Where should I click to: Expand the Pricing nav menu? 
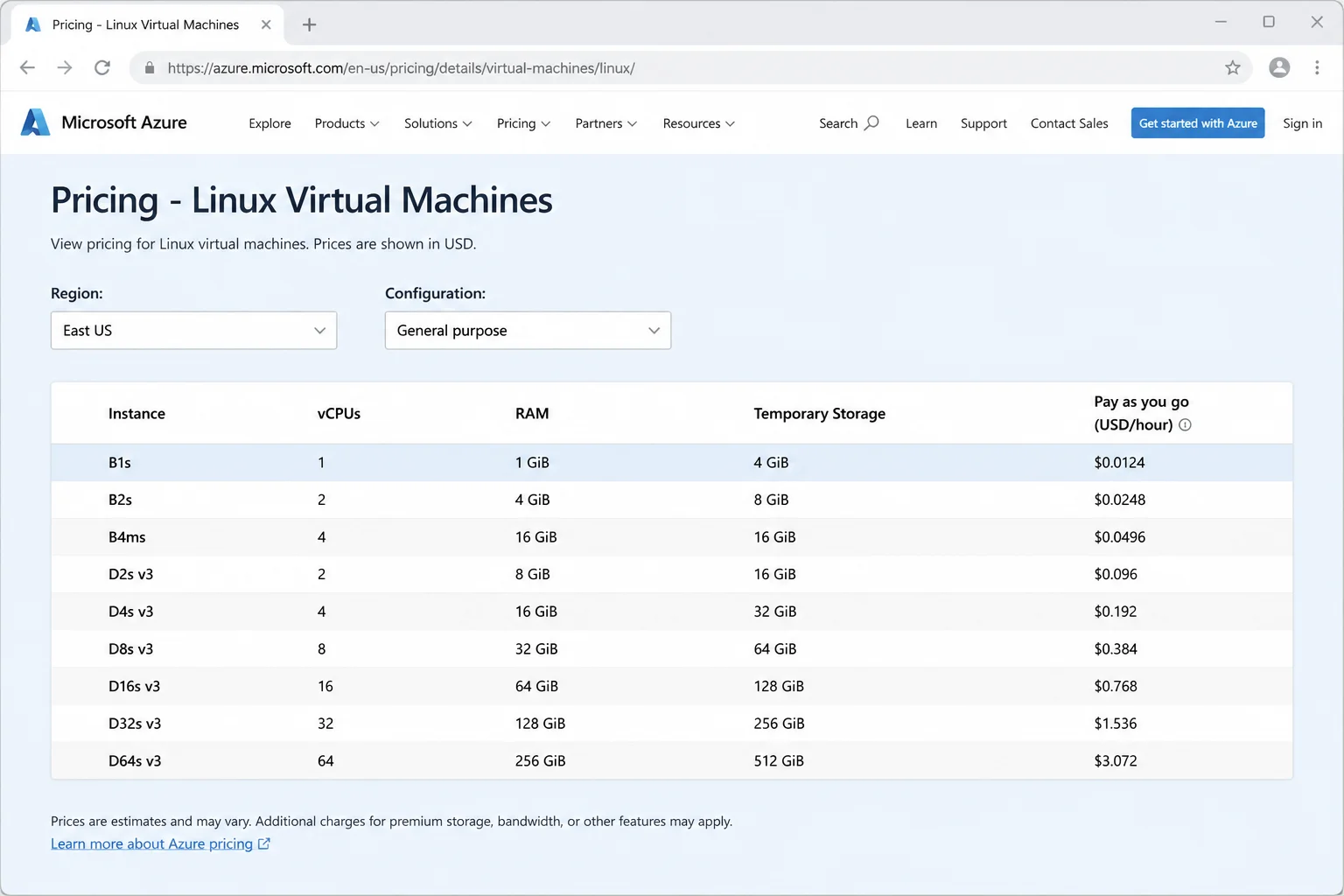pos(523,123)
